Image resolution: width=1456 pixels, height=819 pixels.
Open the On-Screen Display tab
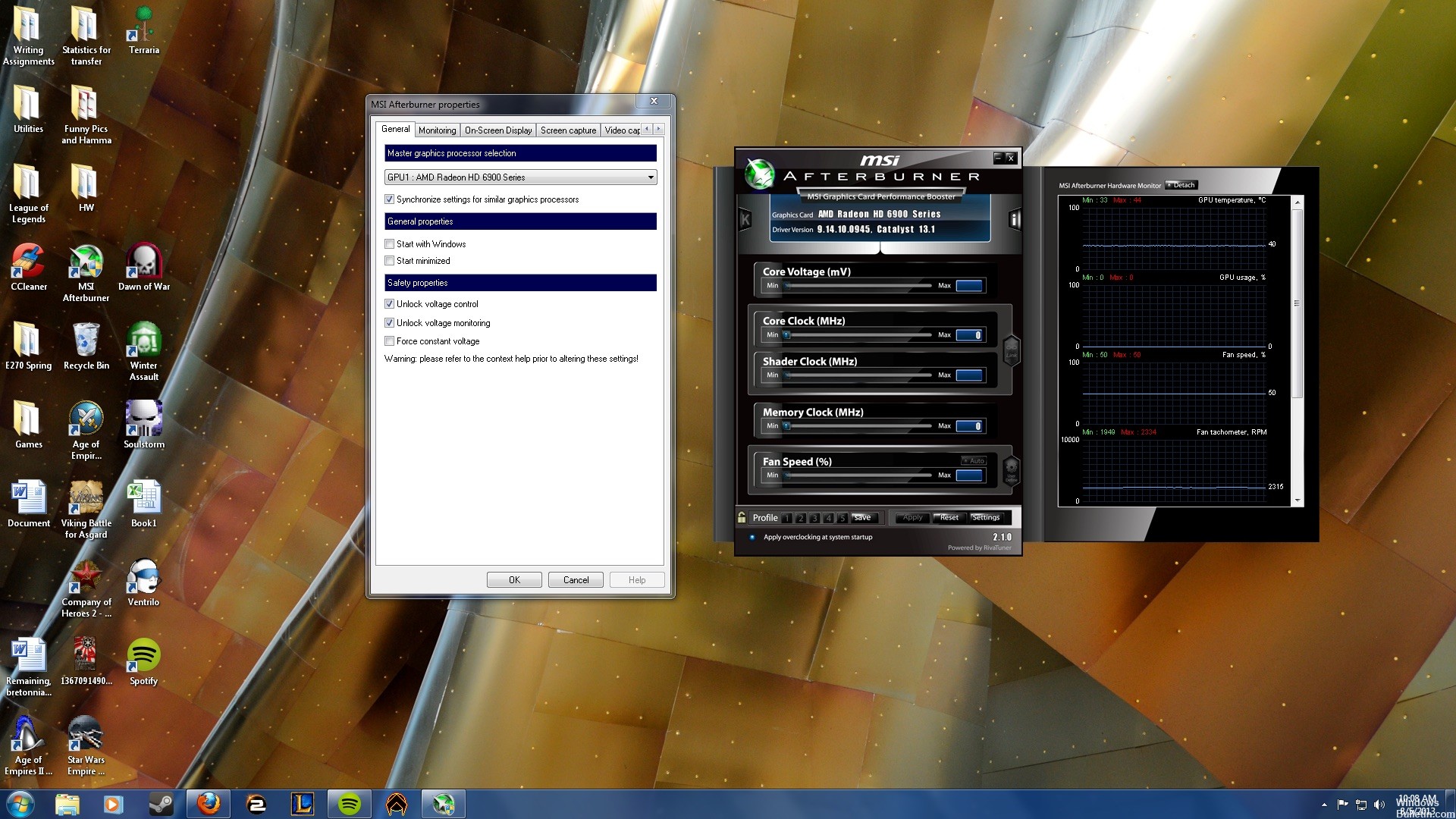tap(498, 130)
